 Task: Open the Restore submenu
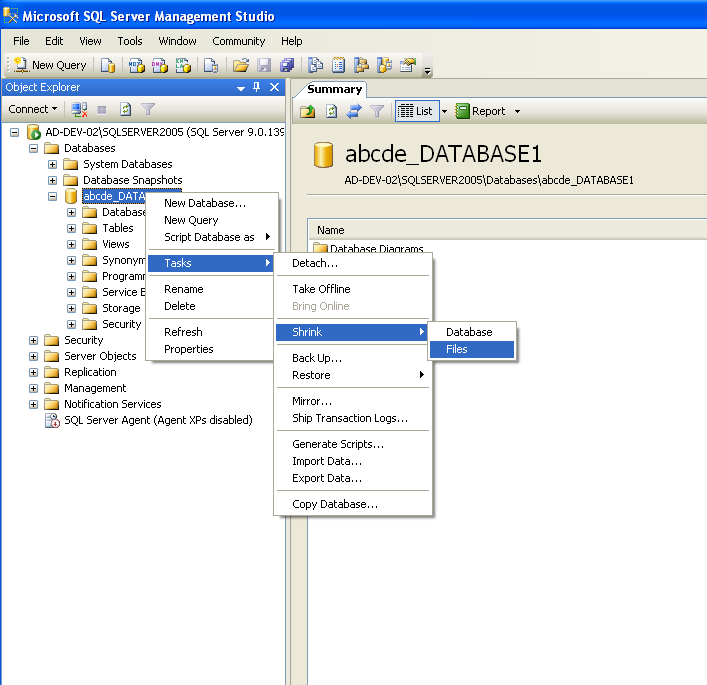click(353, 375)
